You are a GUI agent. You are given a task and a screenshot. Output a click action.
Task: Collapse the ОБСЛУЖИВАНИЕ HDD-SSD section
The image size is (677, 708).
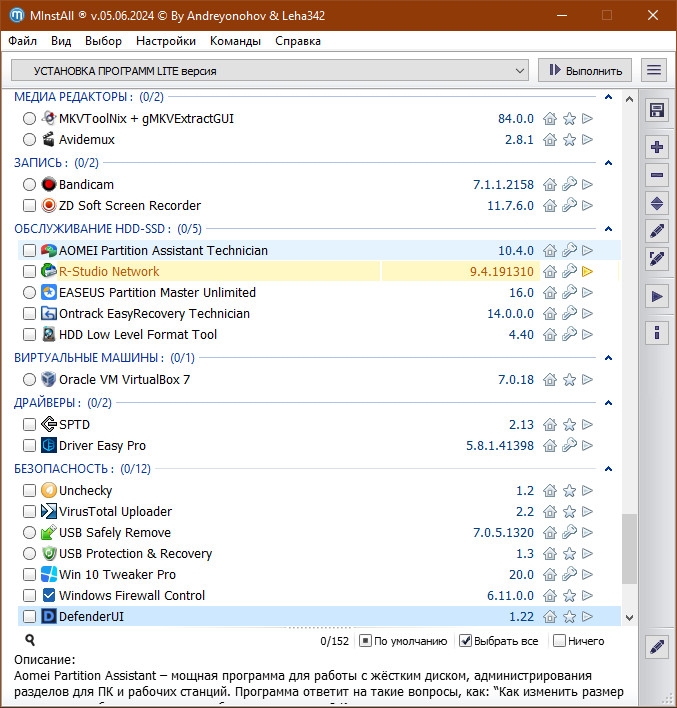coord(608,228)
